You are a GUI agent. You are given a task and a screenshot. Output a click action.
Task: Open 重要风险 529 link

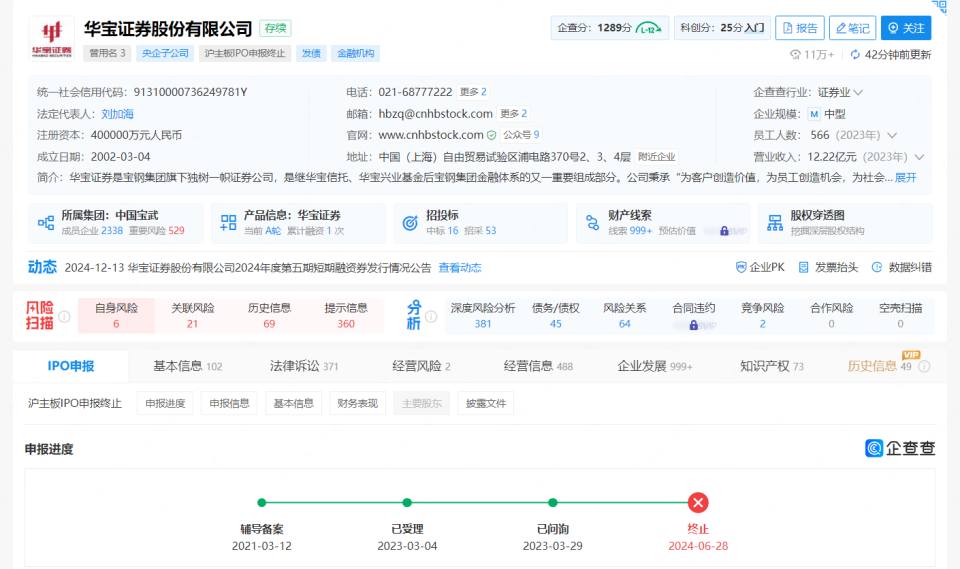(x=156, y=231)
